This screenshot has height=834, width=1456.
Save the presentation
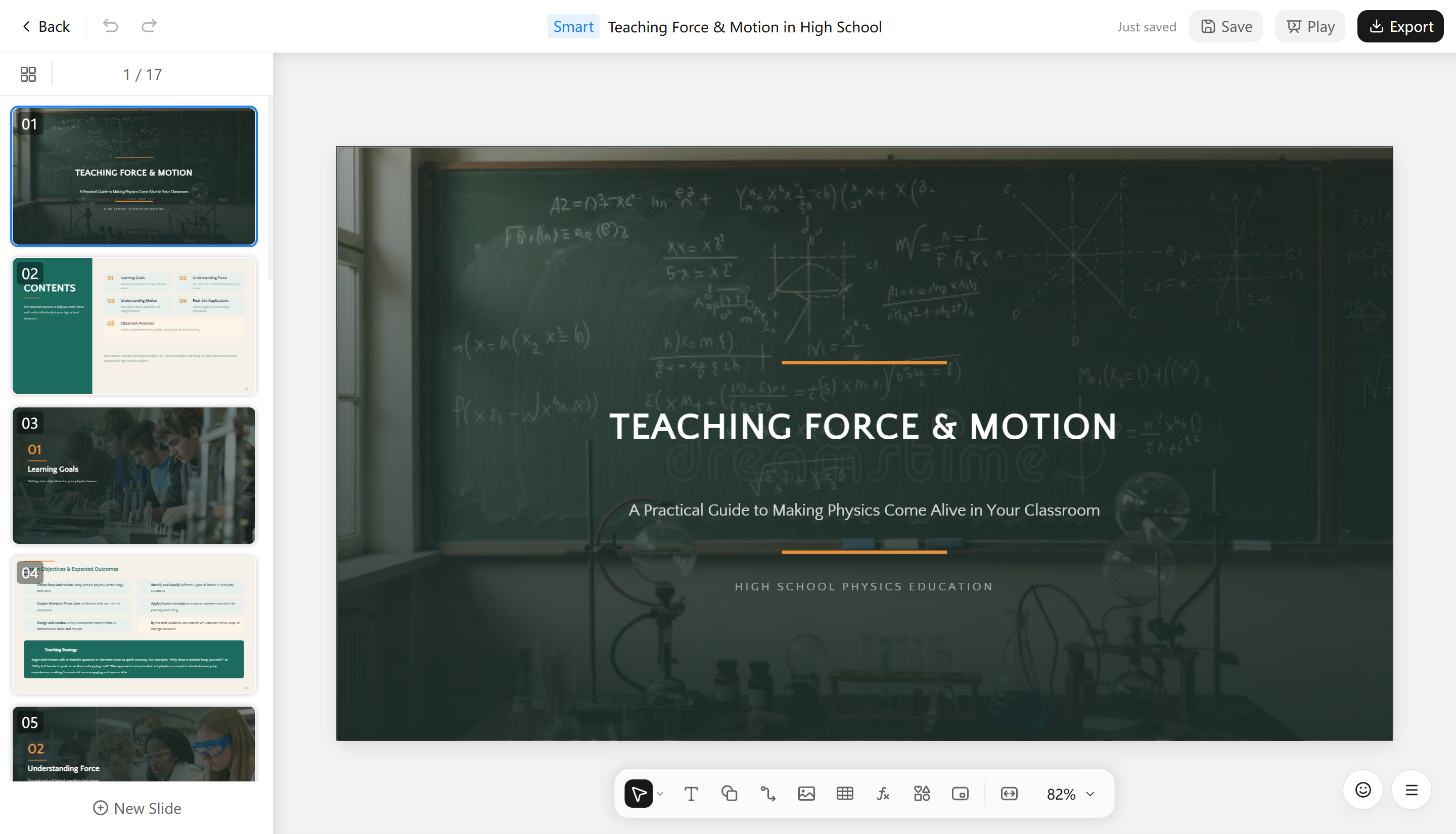point(1226,26)
